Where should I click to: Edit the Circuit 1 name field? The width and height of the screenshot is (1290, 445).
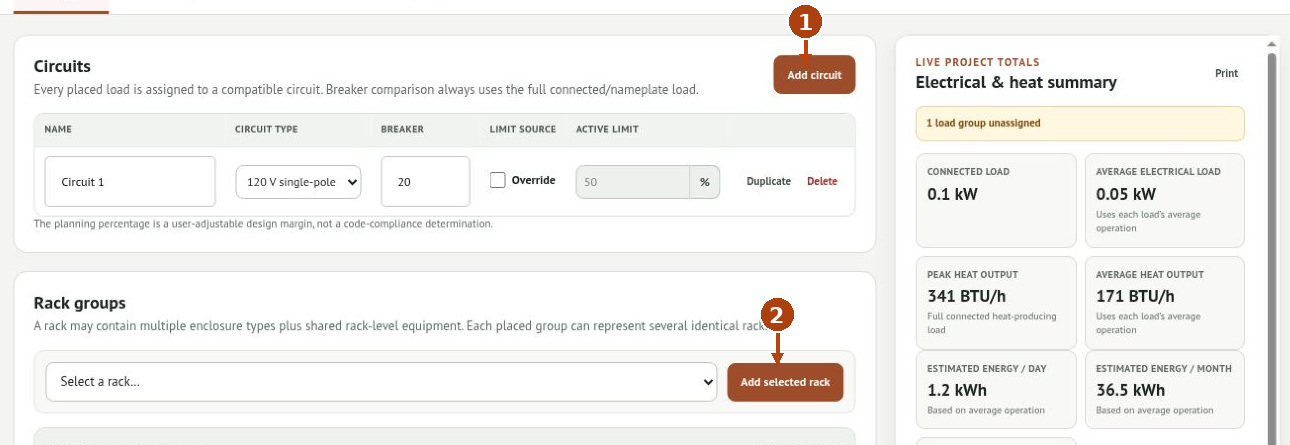[130, 182]
